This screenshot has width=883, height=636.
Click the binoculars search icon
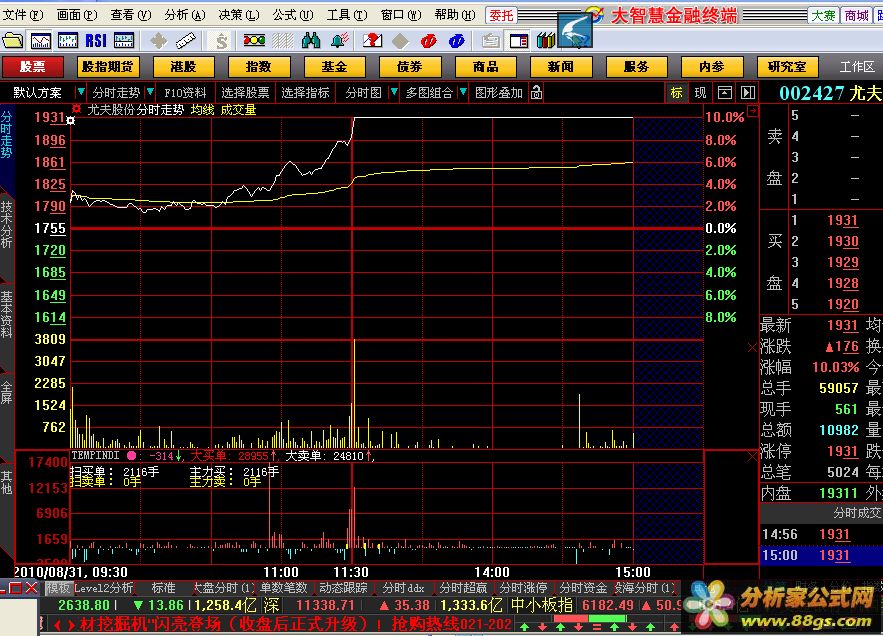click(x=311, y=41)
